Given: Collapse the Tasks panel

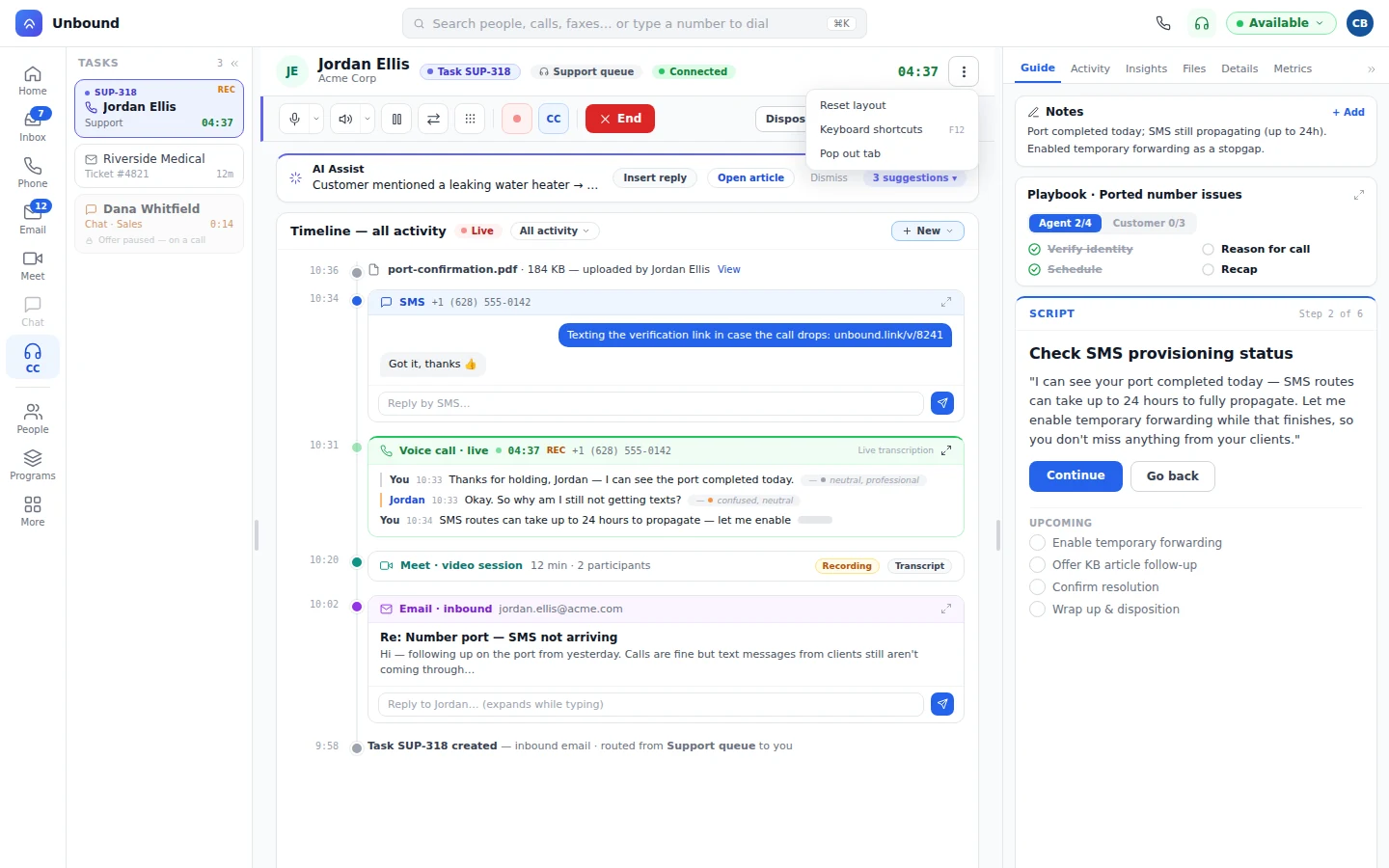Looking at the screenshot, I should point(234,63).
